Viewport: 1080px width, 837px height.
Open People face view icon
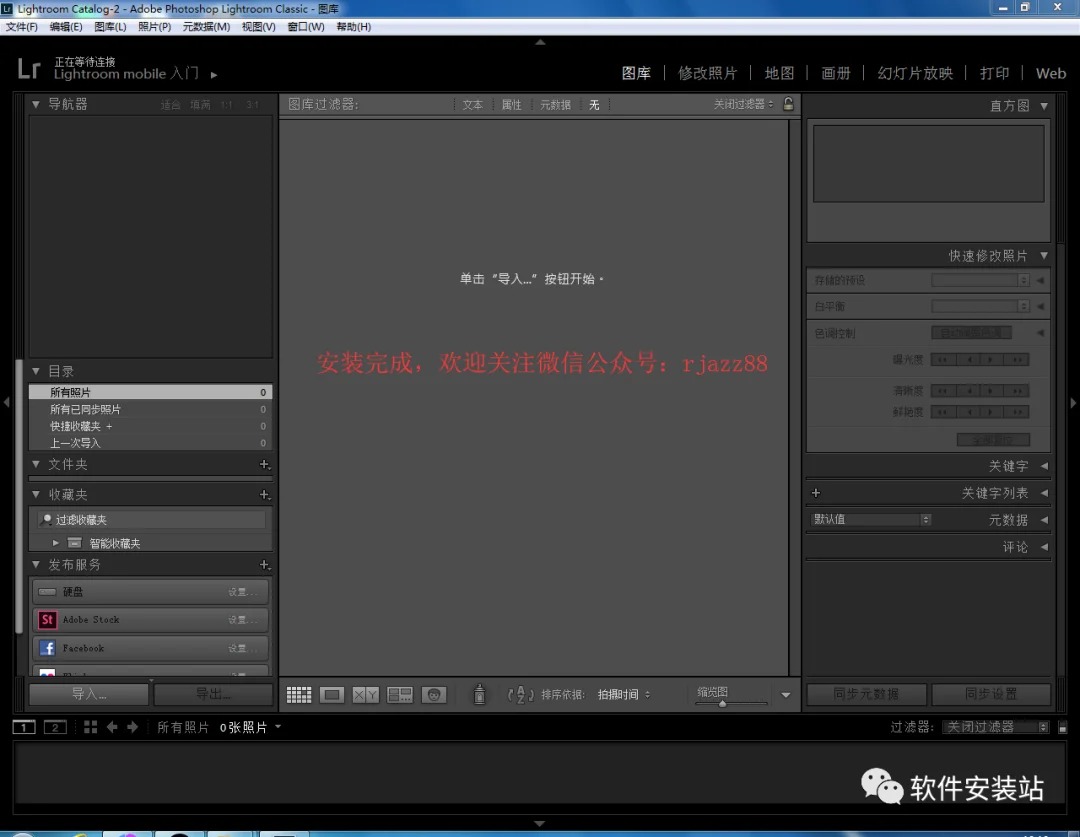pyautogui.click(x=434, y=694)
